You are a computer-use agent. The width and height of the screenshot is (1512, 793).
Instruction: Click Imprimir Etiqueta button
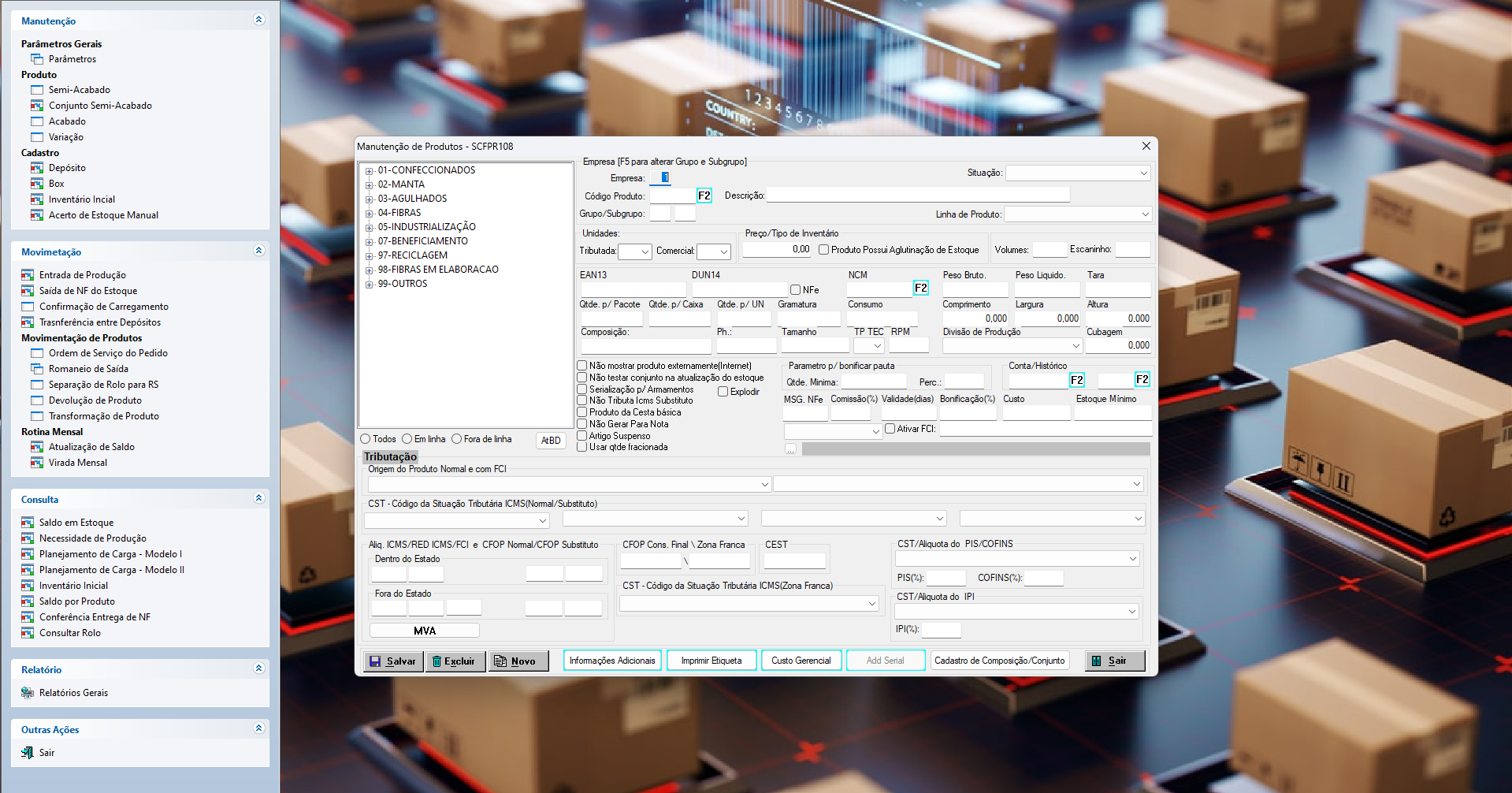point(711,661)
